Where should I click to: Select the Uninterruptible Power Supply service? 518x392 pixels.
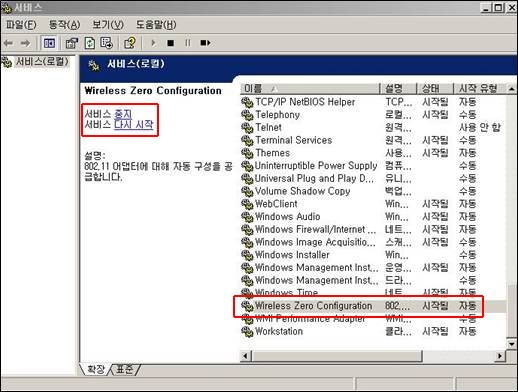[373, 166]
